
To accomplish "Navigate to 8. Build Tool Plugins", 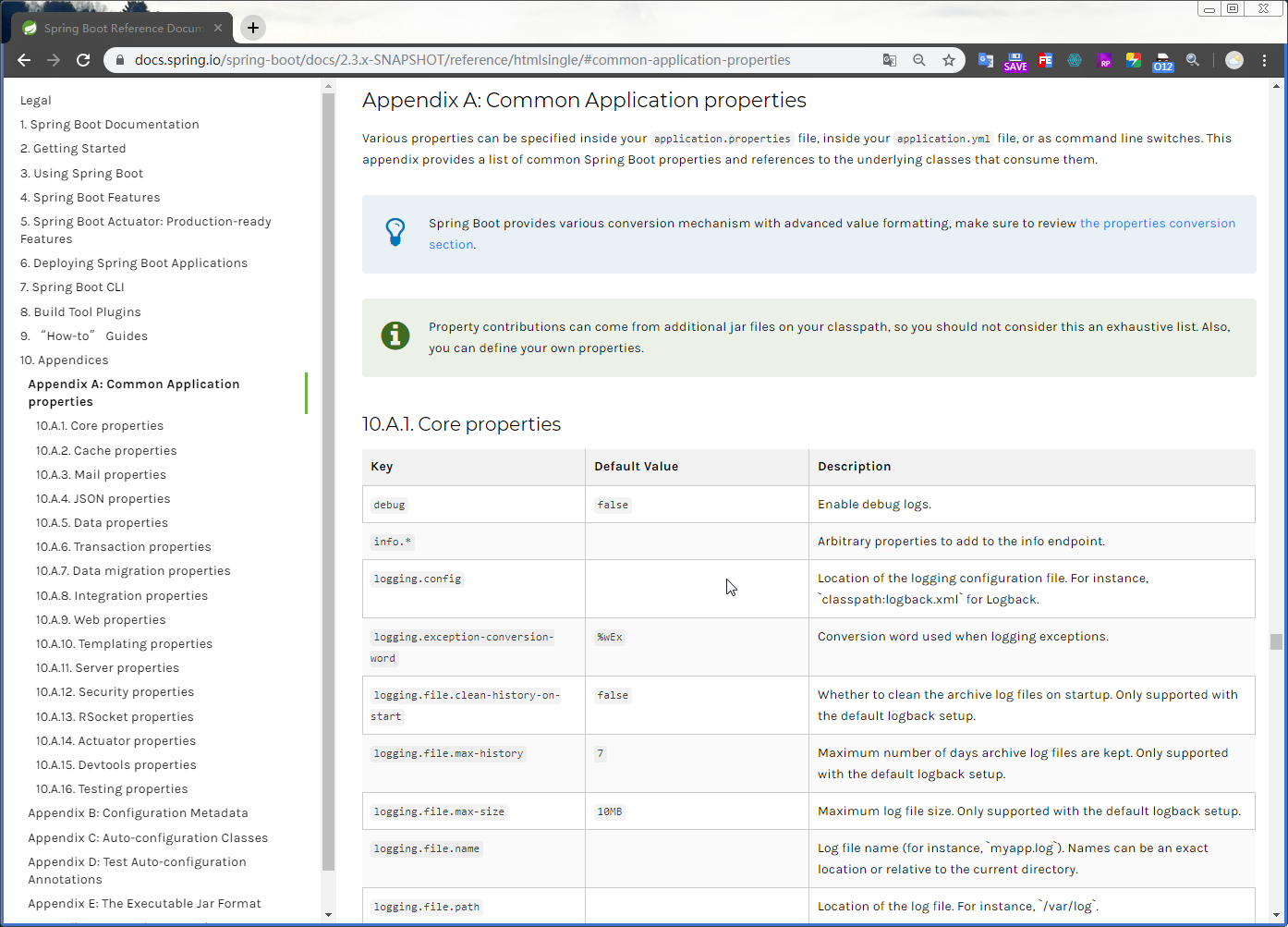I will [81, 312].
